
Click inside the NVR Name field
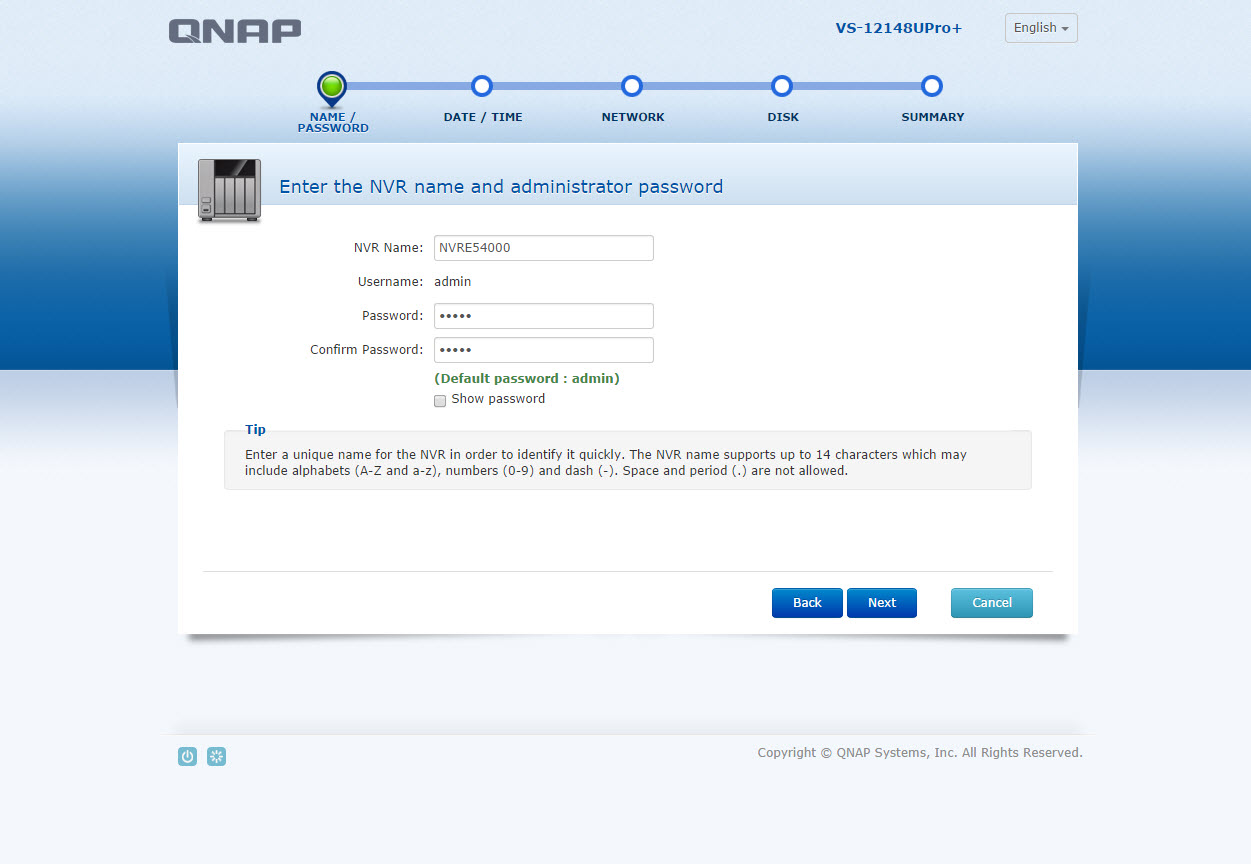tap(543, 247)
